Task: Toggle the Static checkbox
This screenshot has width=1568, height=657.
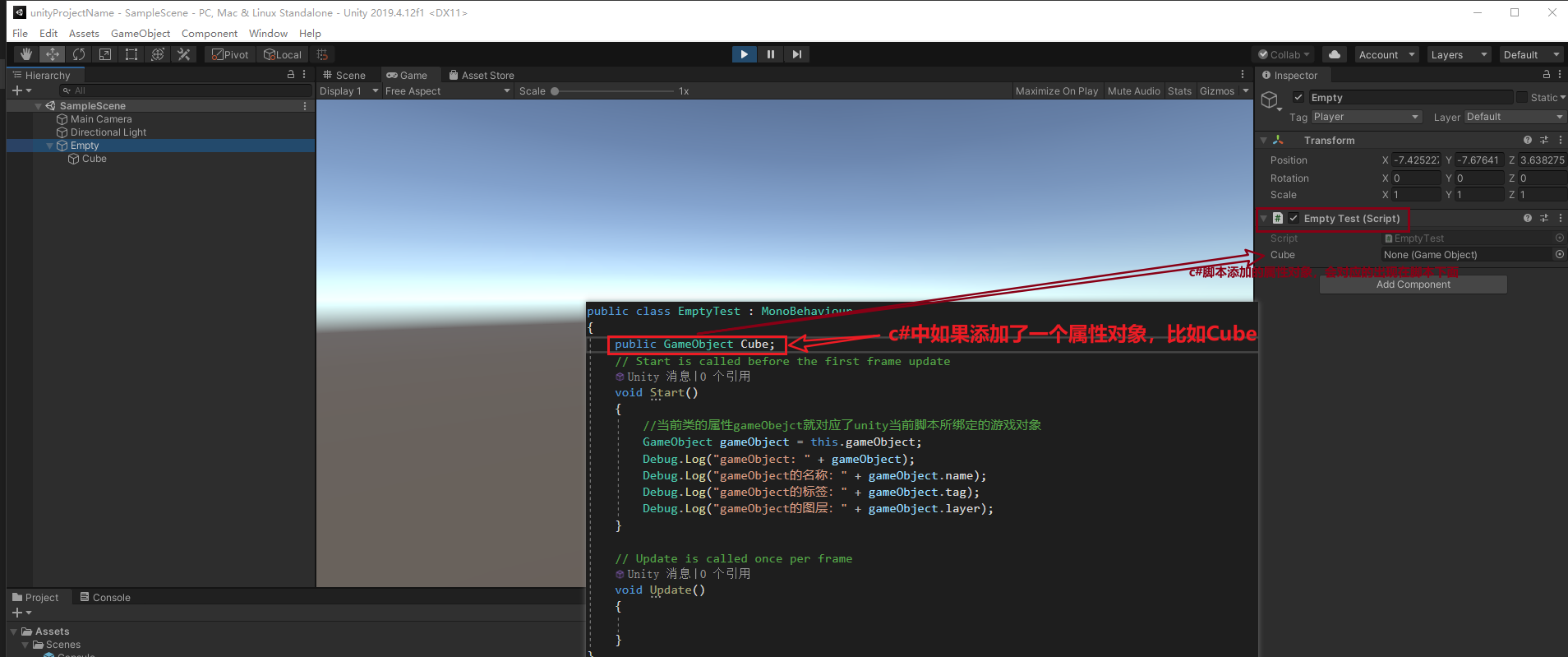Action: pyautogui.click(x=1522, y=98)
